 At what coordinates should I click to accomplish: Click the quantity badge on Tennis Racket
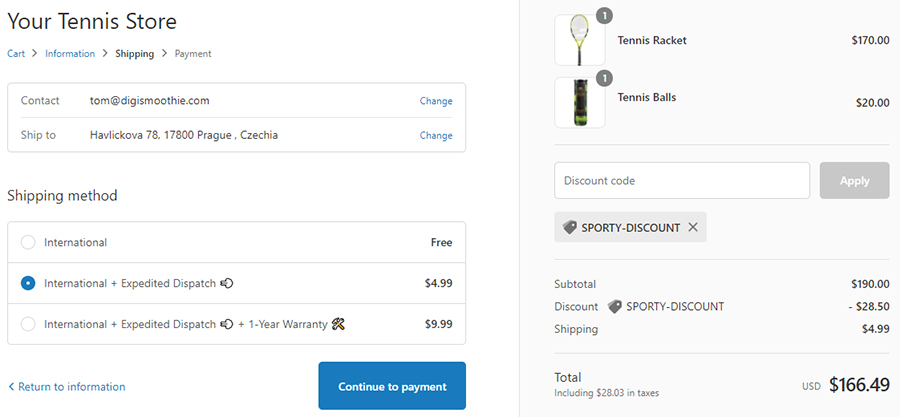(x=604, y=15)
